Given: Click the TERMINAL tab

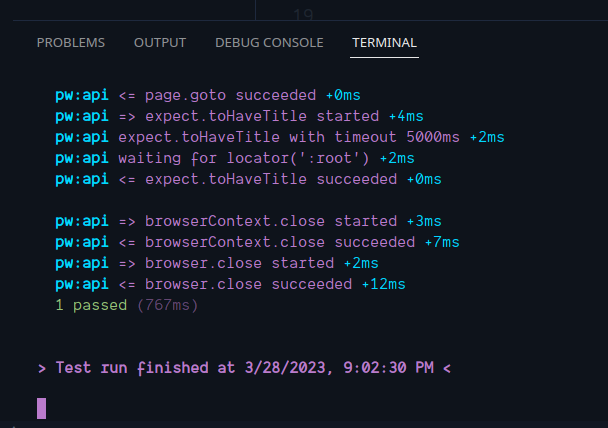Looking at the screenshot, I should (384, 43).
